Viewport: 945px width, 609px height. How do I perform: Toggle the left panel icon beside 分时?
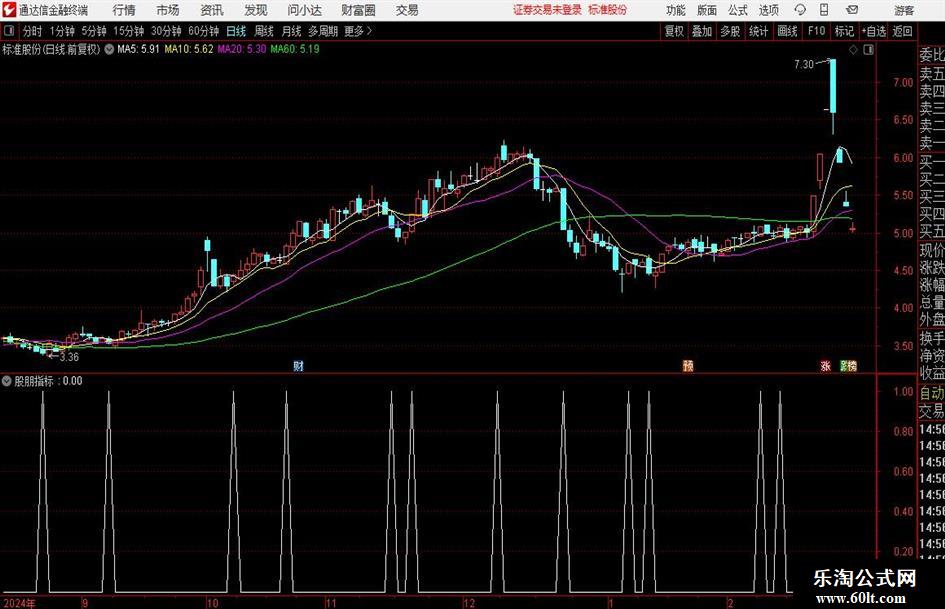(x=9, y=31)
